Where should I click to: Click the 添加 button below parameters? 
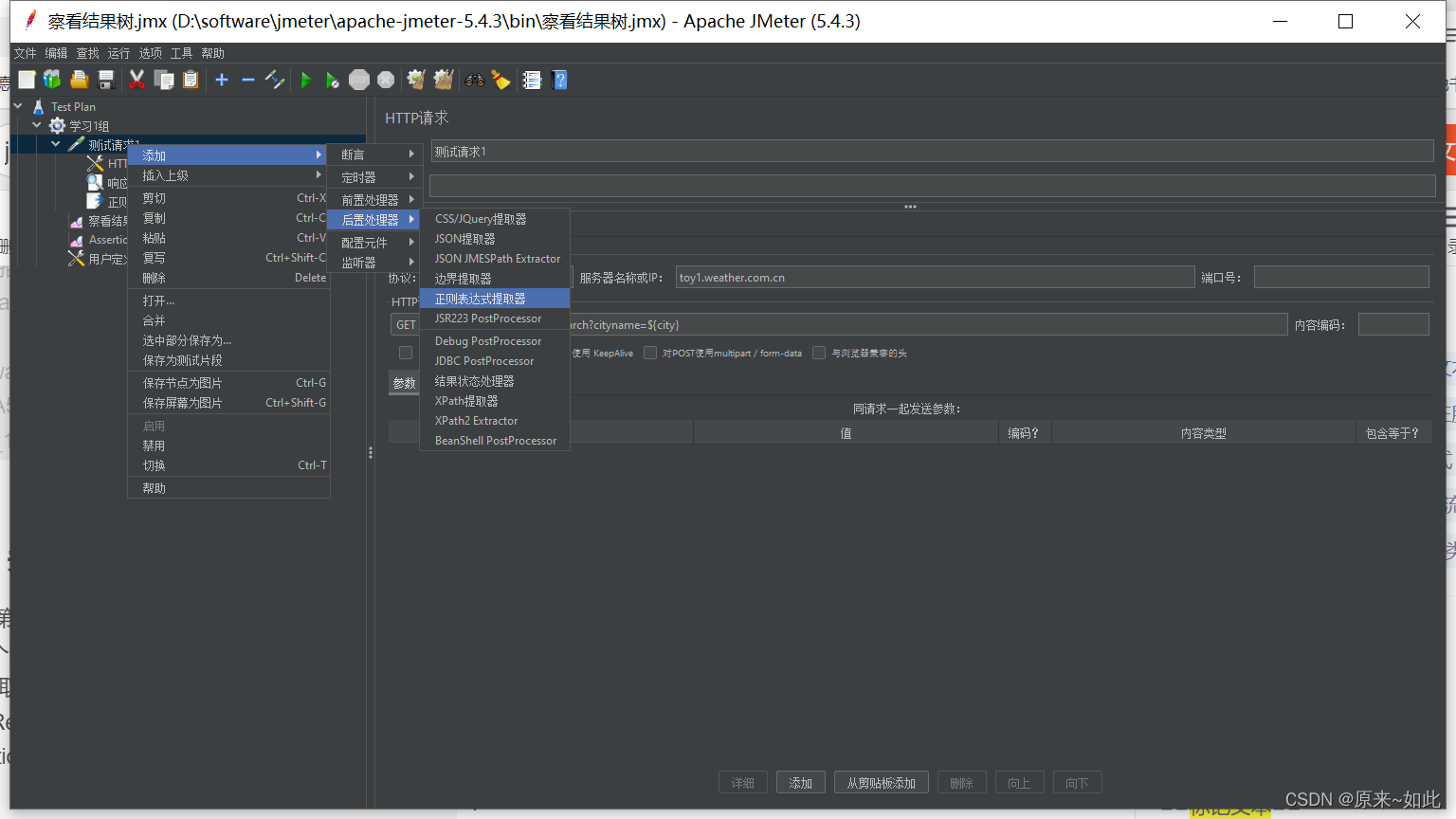[x=801, y=783]
